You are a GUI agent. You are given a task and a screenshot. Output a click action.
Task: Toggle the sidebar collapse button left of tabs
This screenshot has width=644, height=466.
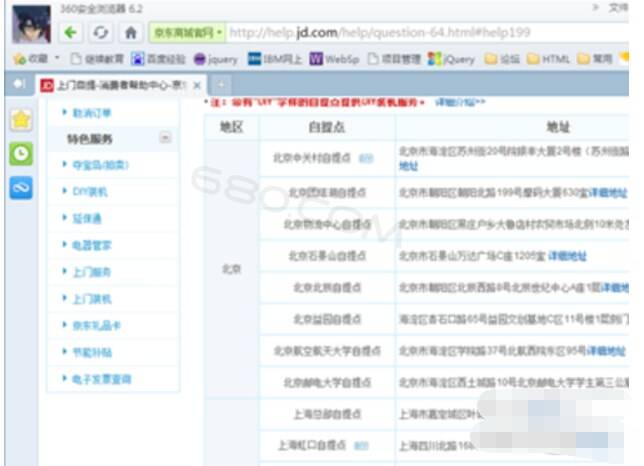18,84
